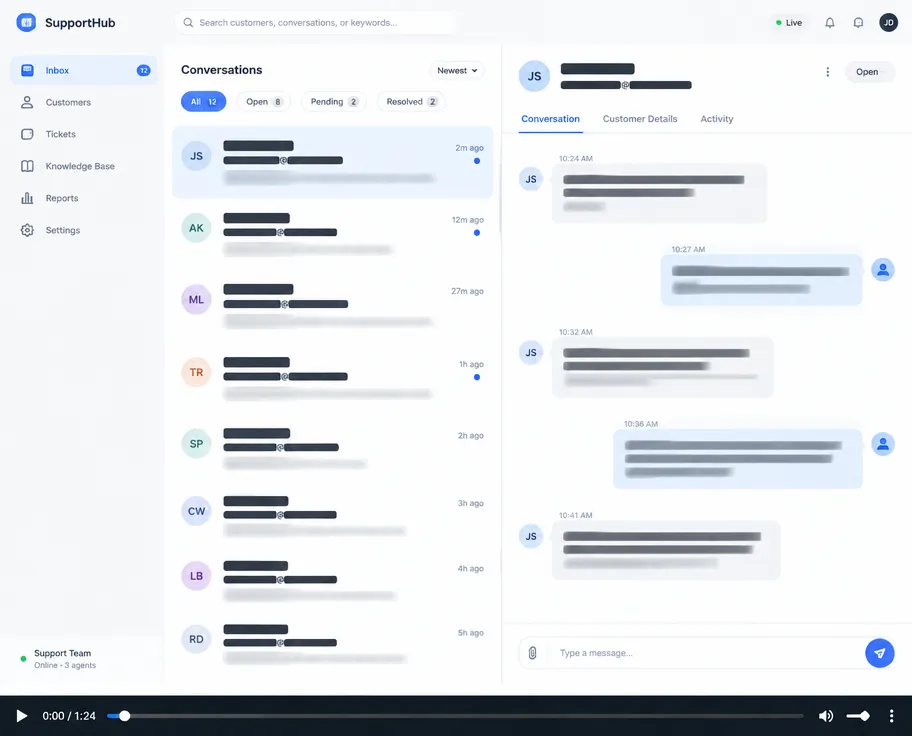This screenshot has height=736, width=912.
Task: Go to Customers in the sidebar
Action: (84, 102)
